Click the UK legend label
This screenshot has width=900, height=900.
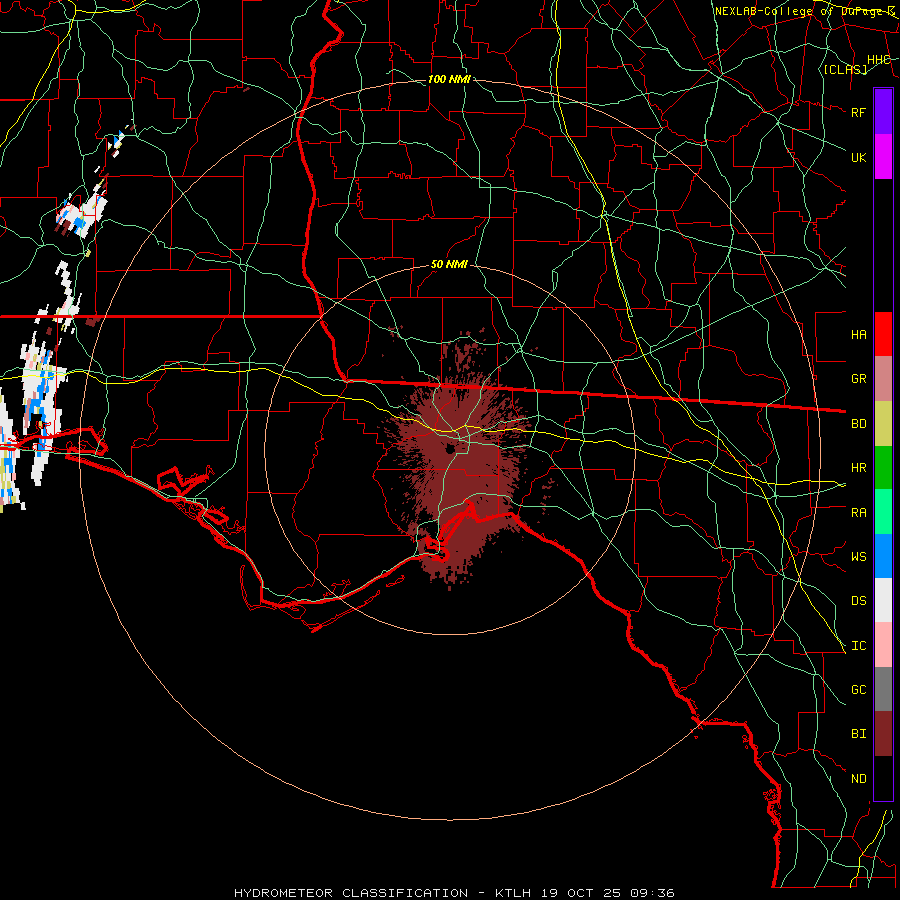[x=858, y=157]
